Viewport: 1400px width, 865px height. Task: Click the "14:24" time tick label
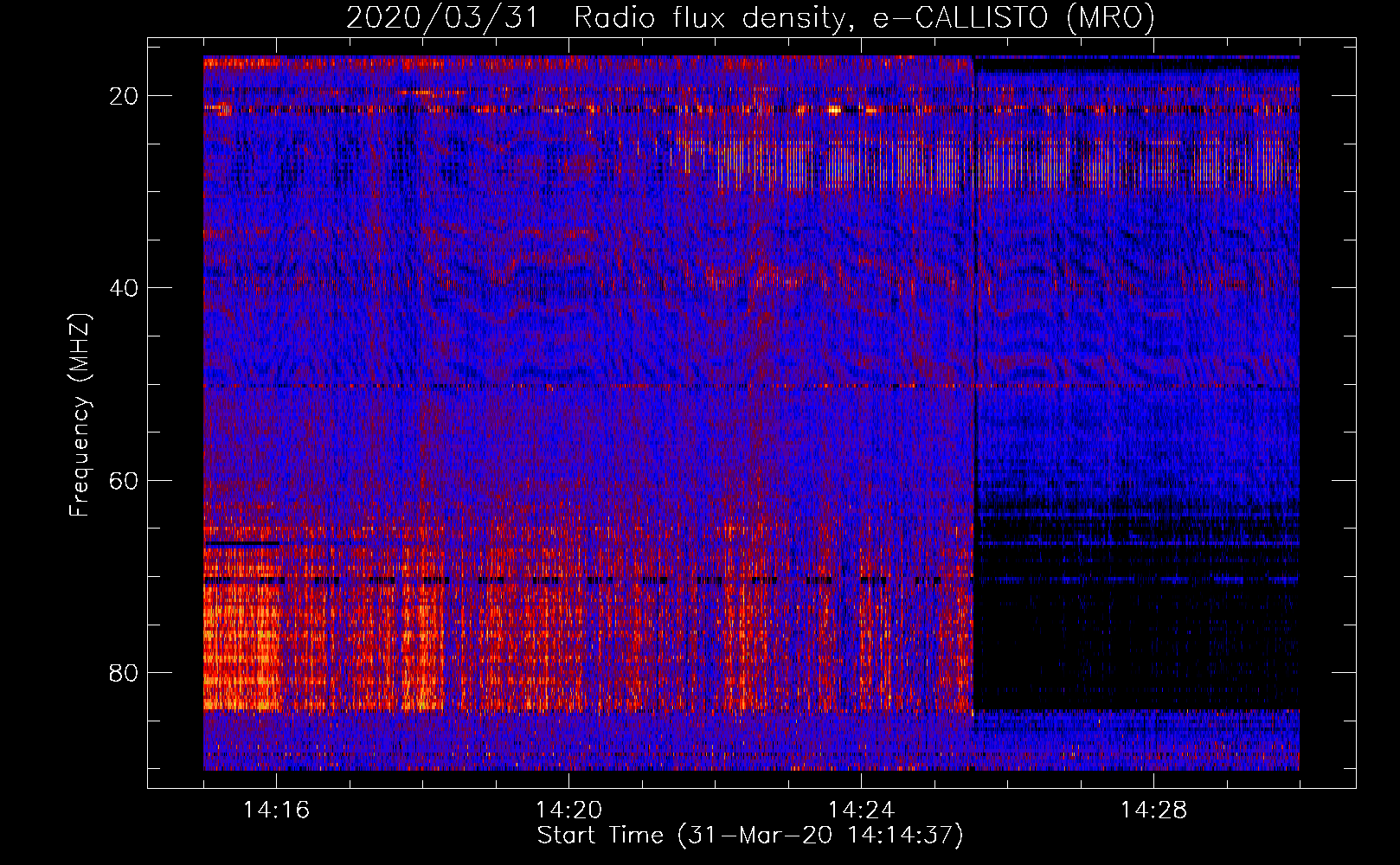pos(861,811)
